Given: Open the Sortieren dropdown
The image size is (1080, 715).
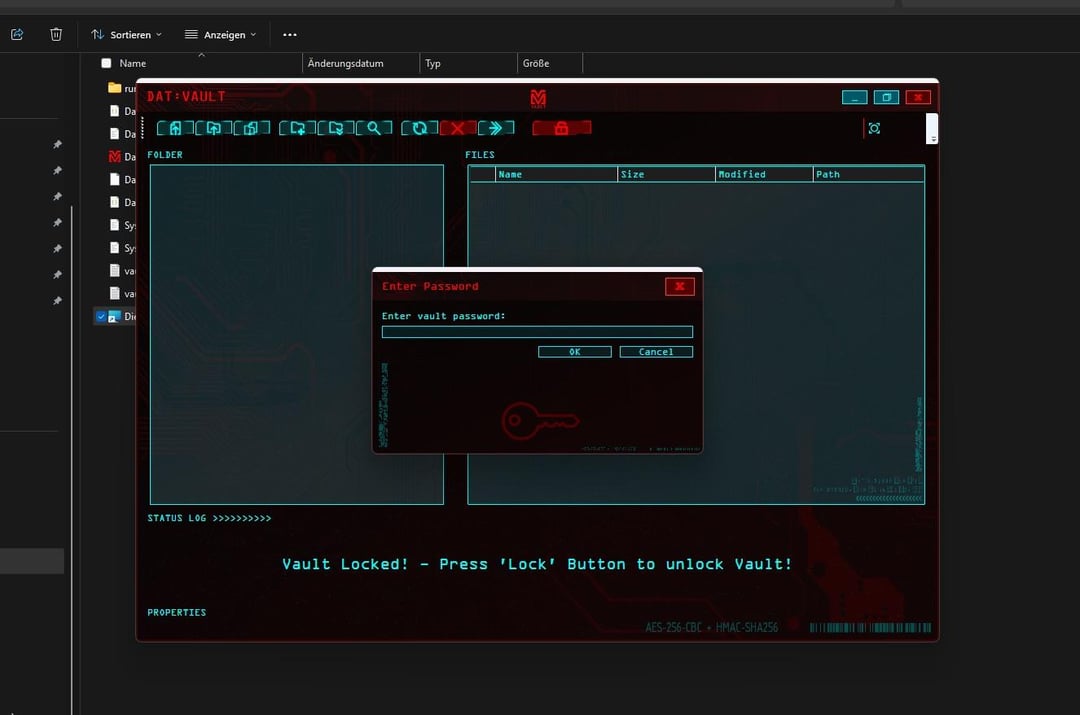Looking at the screenshot, I should tap(126, 34).
